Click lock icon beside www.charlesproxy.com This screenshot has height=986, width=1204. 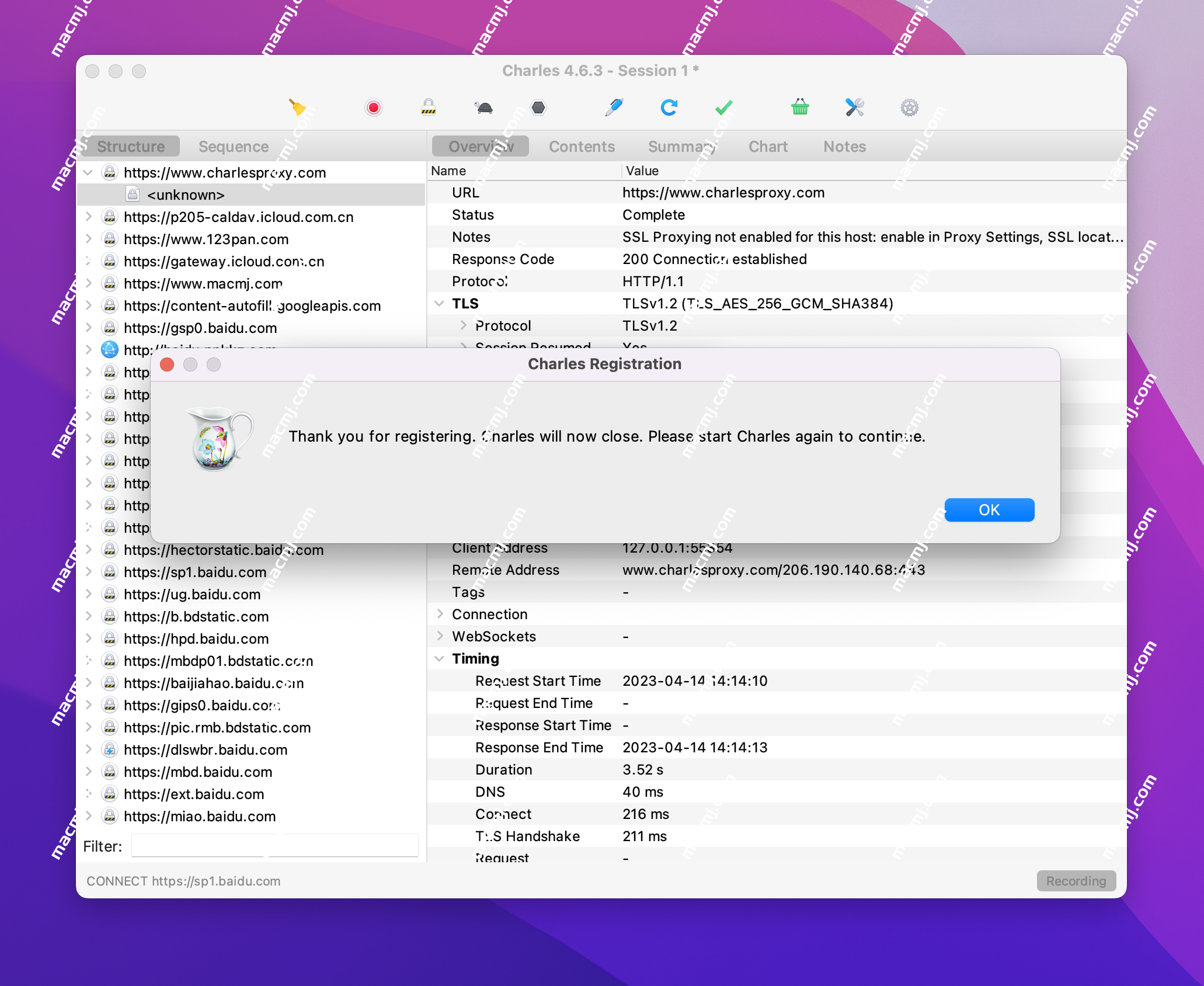click(x=110, y=172)
